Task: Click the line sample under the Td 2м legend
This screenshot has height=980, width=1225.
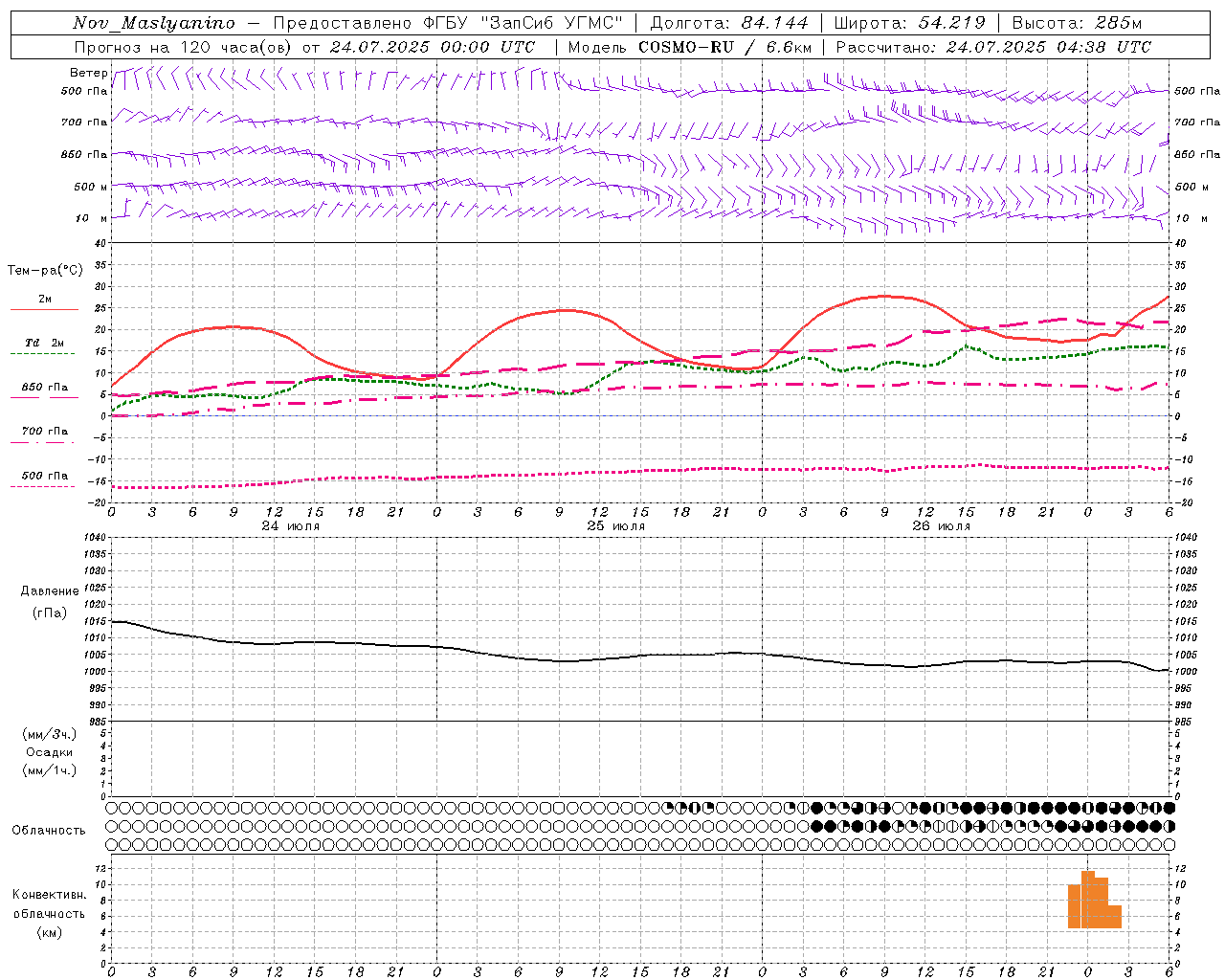Action: [x=42, y=354]
